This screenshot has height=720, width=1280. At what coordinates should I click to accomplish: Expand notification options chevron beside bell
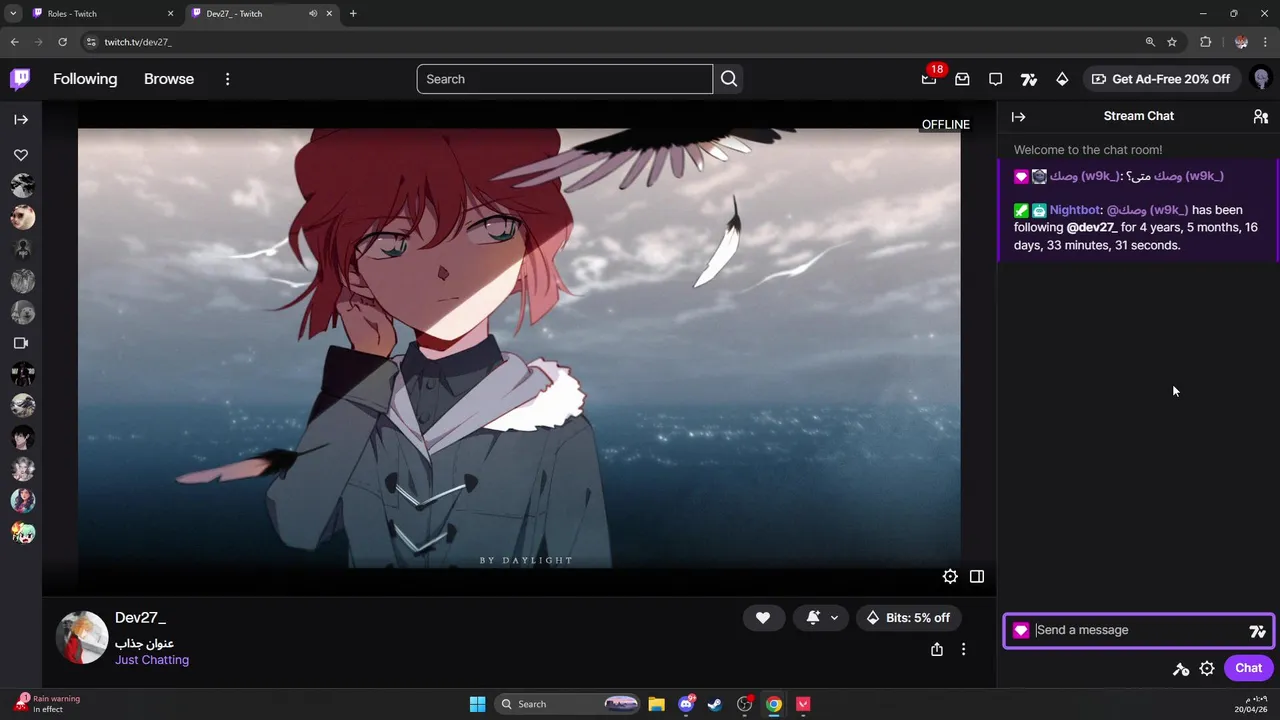tap(834, 618)
